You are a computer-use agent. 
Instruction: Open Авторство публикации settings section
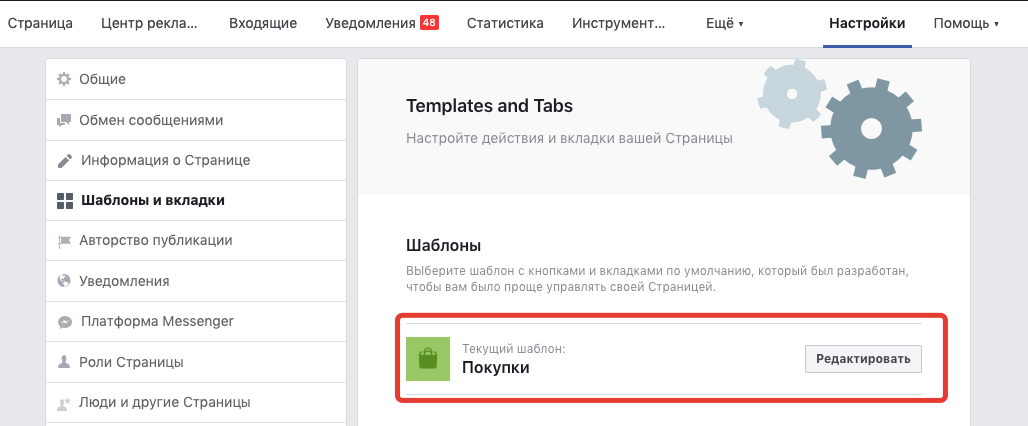pos(196,241)
